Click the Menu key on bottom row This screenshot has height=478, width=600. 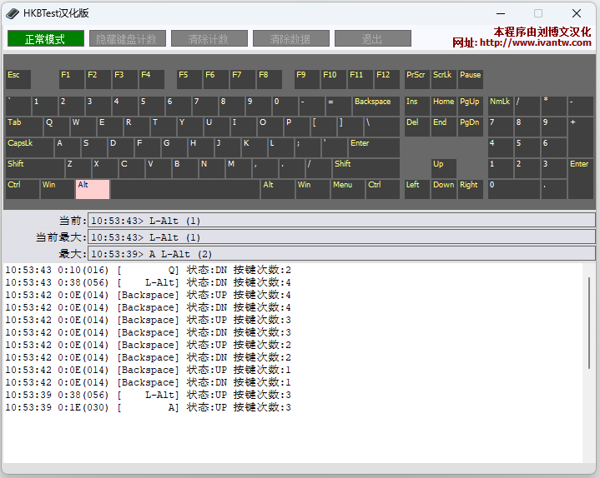click(x=346, y=189)
